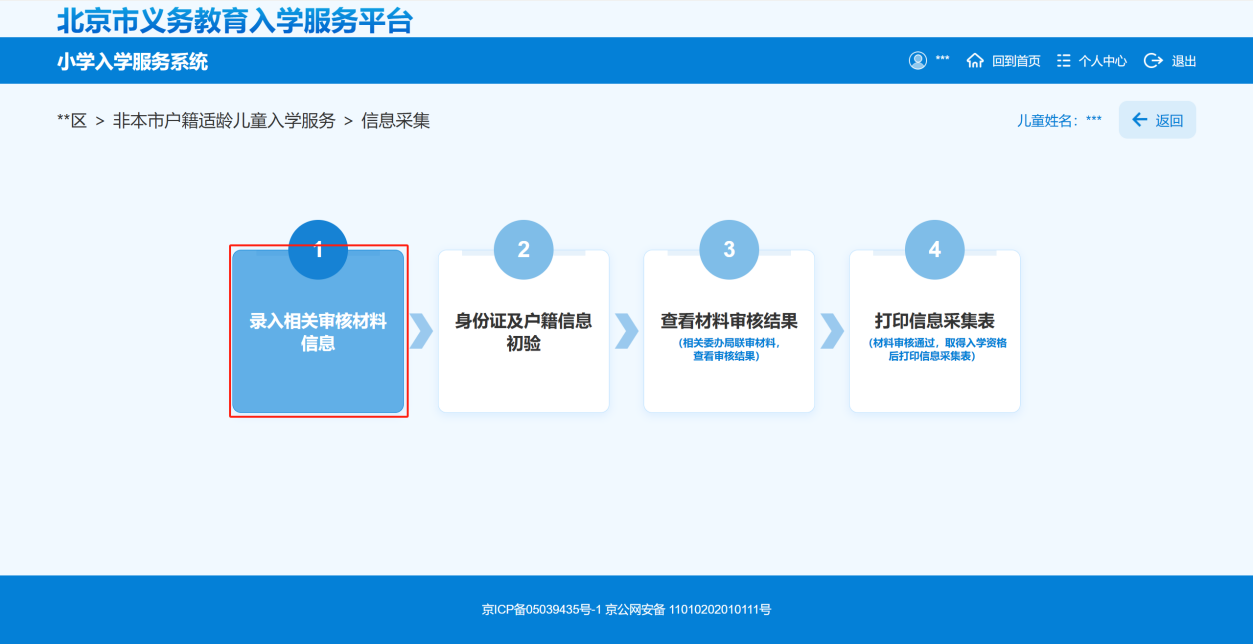Image resolution: width=1253 pixels, height=644 pixels.
Task: Click the 北京市义务教育入学服务平台 heading
Action: [x=235, y=21]
